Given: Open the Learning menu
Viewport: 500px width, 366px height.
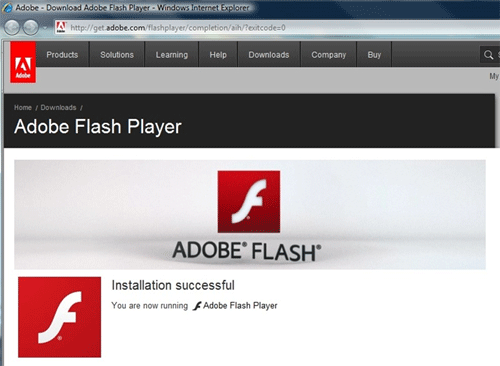Looking at the screenshot, I should (172, 55).
